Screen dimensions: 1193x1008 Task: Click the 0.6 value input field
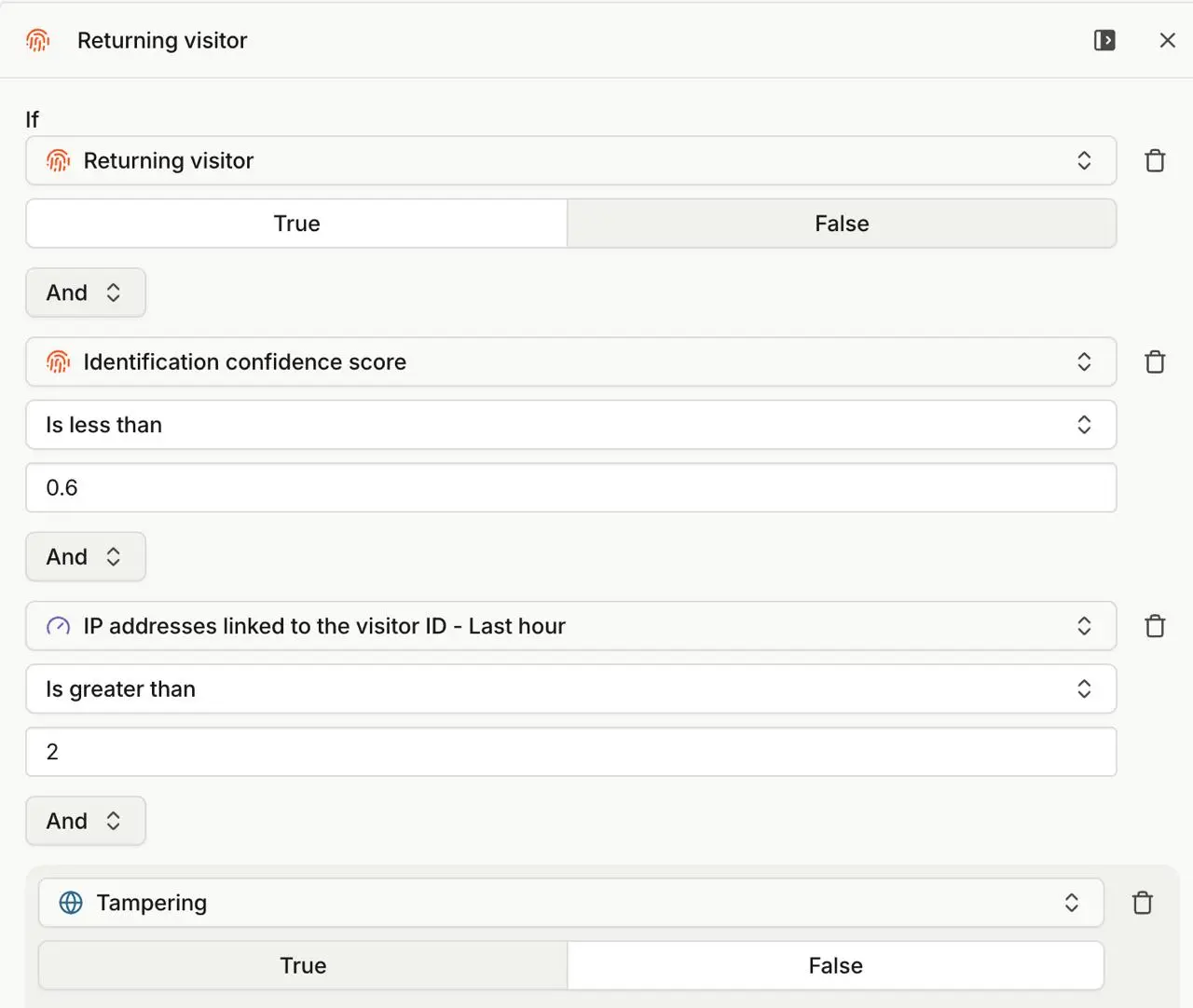570,487
